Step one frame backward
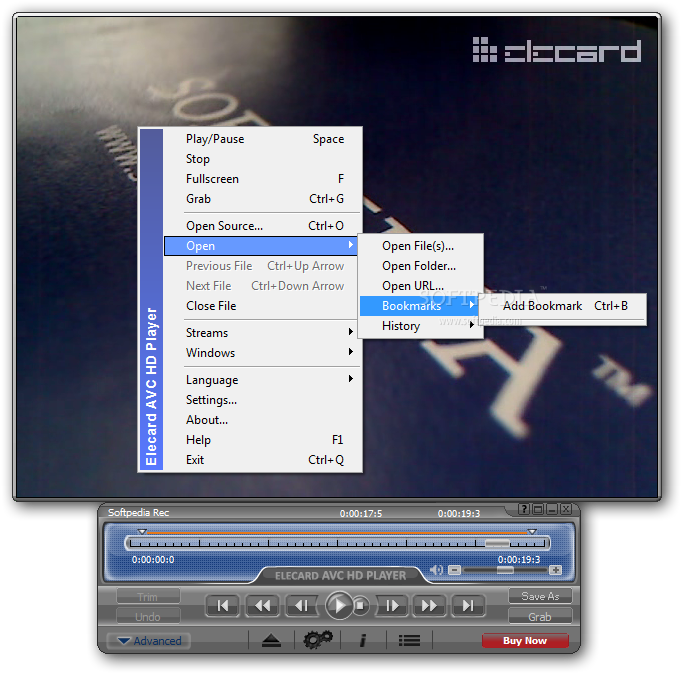Viewport: 682px width, 674px height. [x=301, y=605]
